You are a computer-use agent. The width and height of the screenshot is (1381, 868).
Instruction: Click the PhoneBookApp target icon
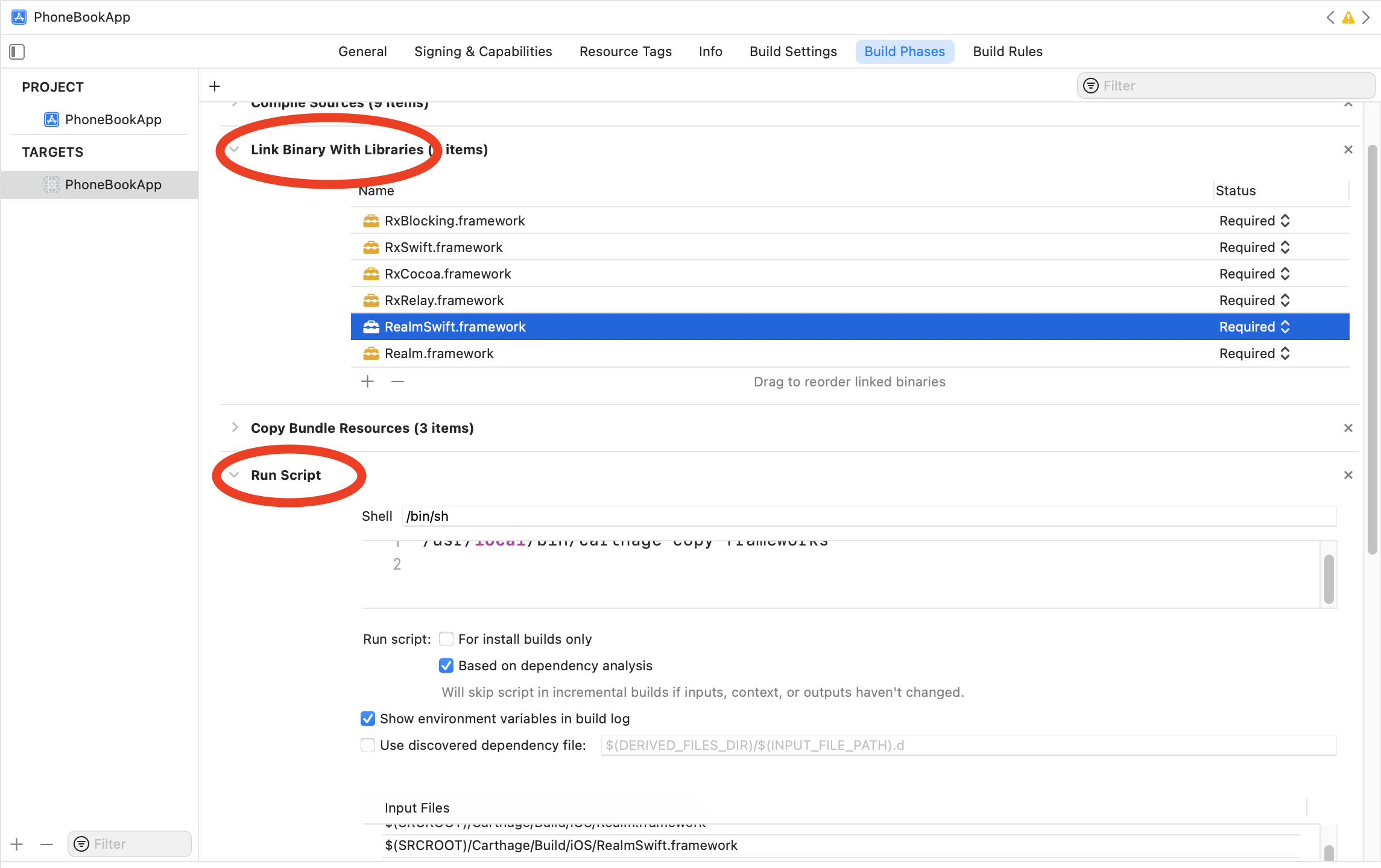click(x=52, y=184)
